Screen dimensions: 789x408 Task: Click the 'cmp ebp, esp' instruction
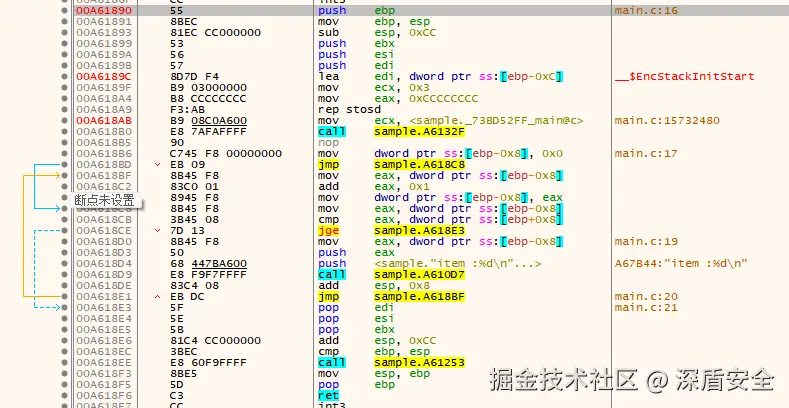coord(374,352)
